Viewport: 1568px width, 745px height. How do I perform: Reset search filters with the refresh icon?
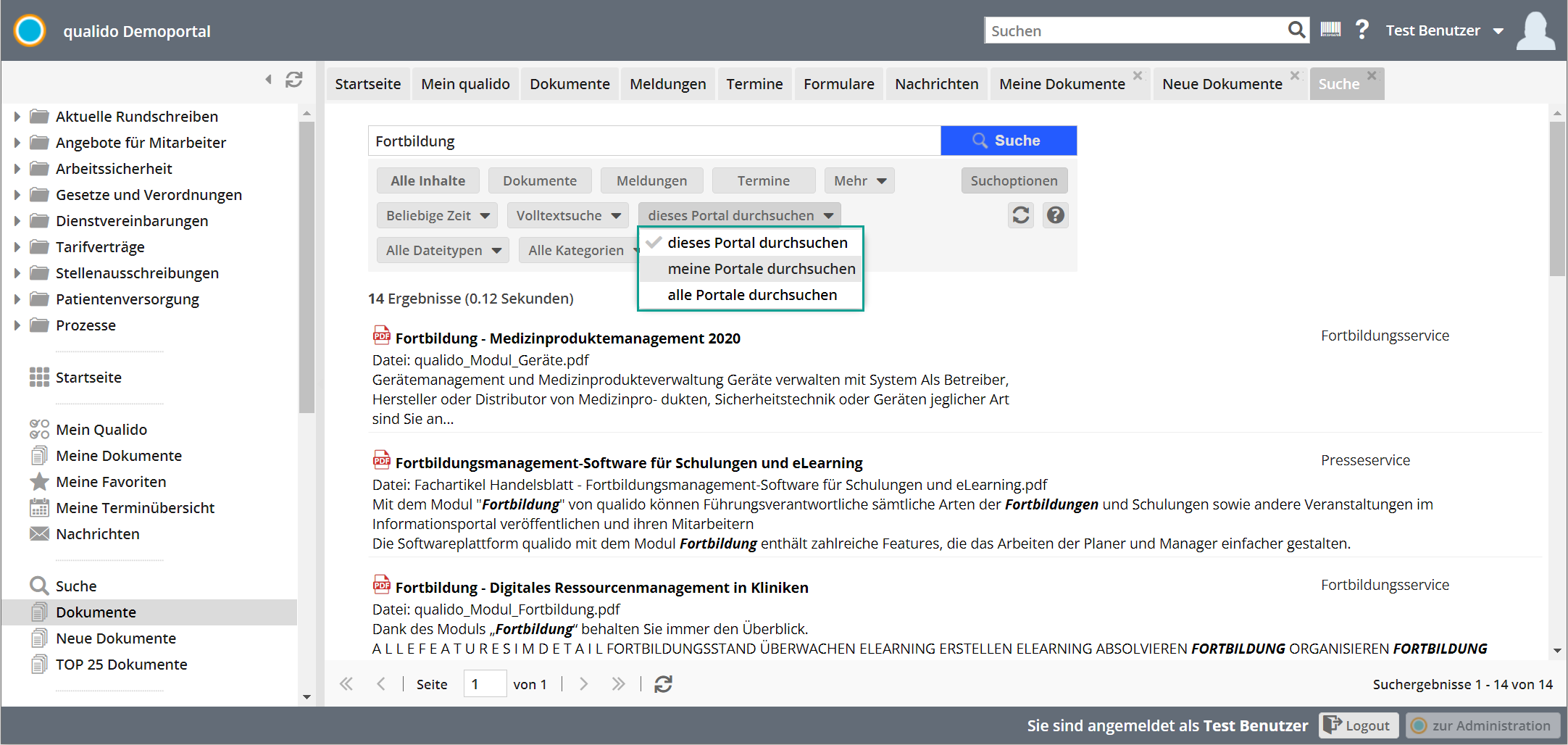pyautogui.click(x=1021, y=215)
